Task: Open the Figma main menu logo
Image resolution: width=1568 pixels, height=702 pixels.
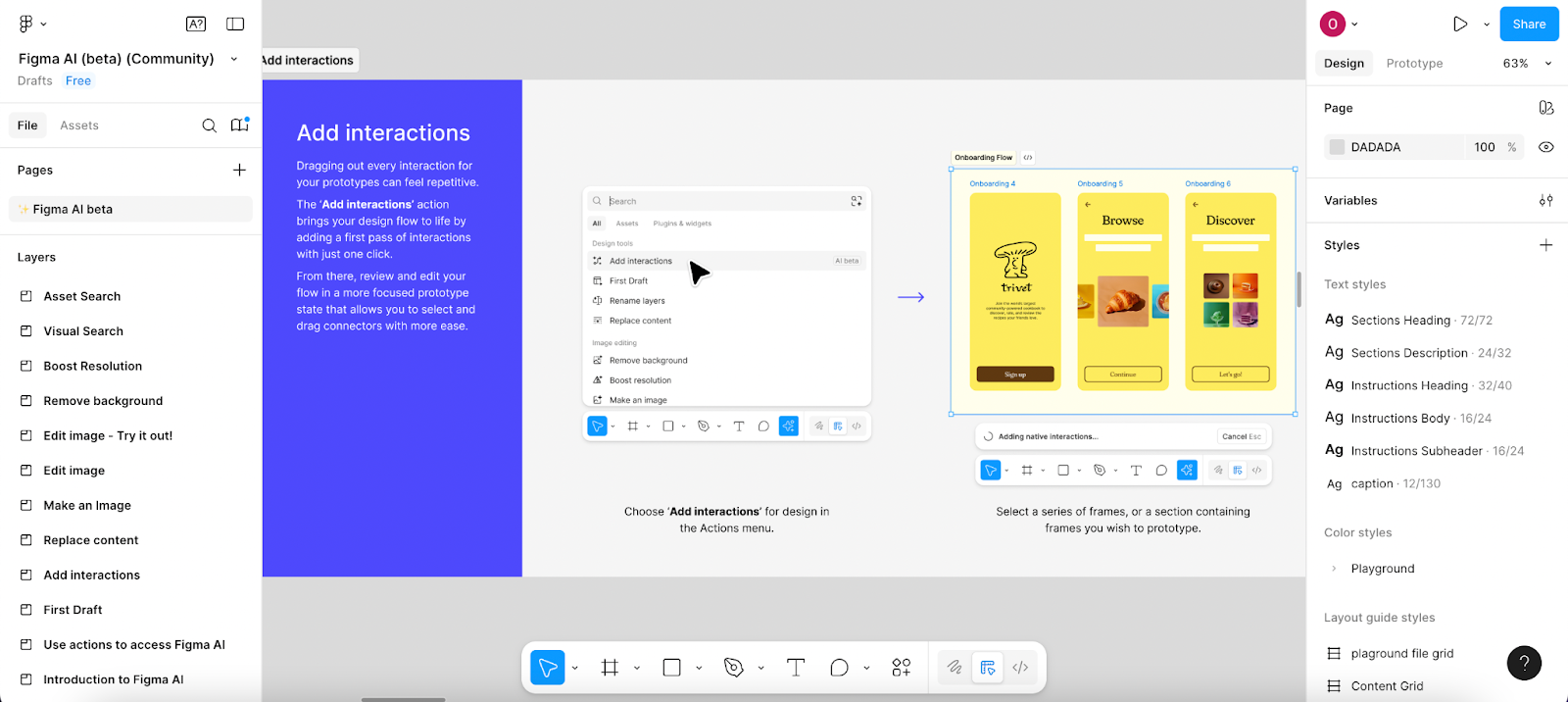Action: point(26,24)
